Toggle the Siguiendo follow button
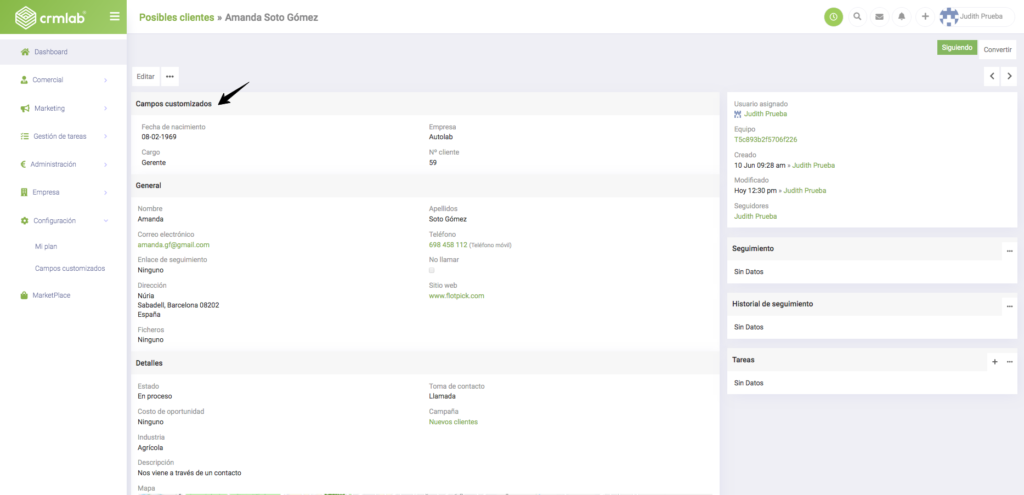 [956, 48]
